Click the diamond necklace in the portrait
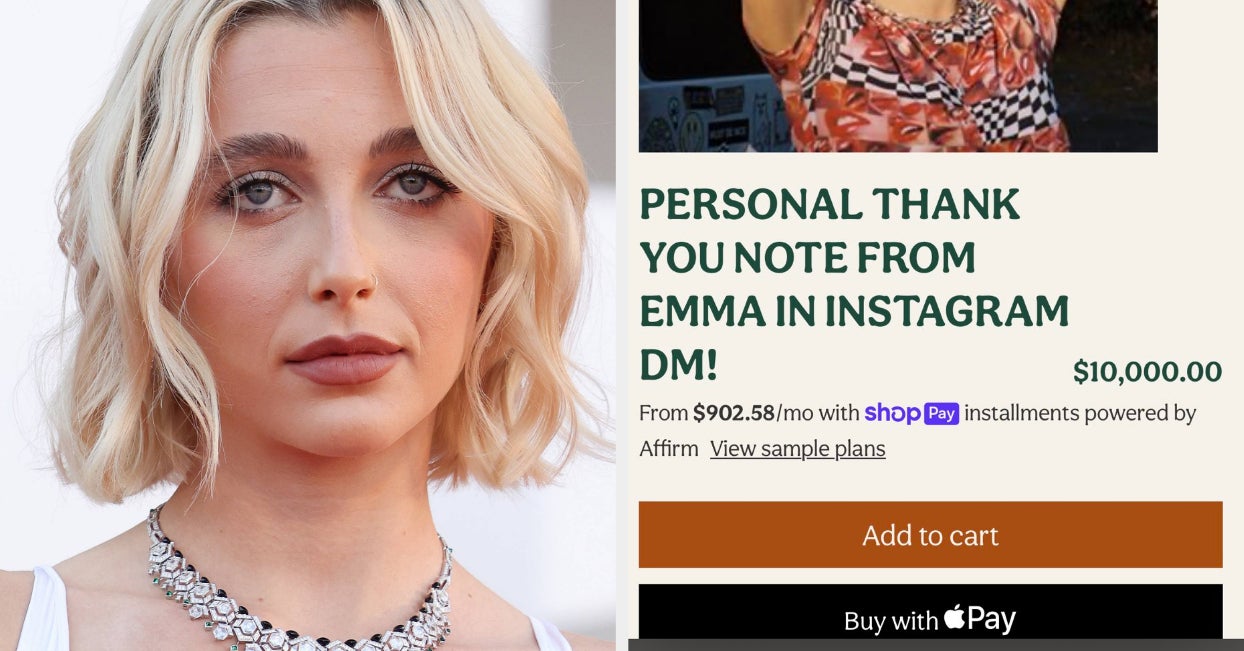Screen dimensions: 1244x651 pos(300,585)
